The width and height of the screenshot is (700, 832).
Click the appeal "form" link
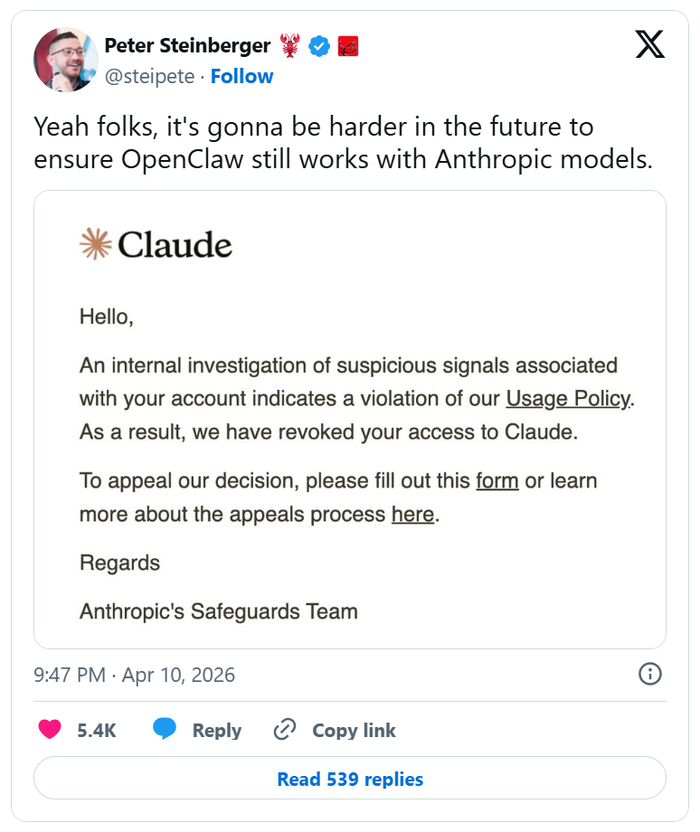(x=497, y=481)
